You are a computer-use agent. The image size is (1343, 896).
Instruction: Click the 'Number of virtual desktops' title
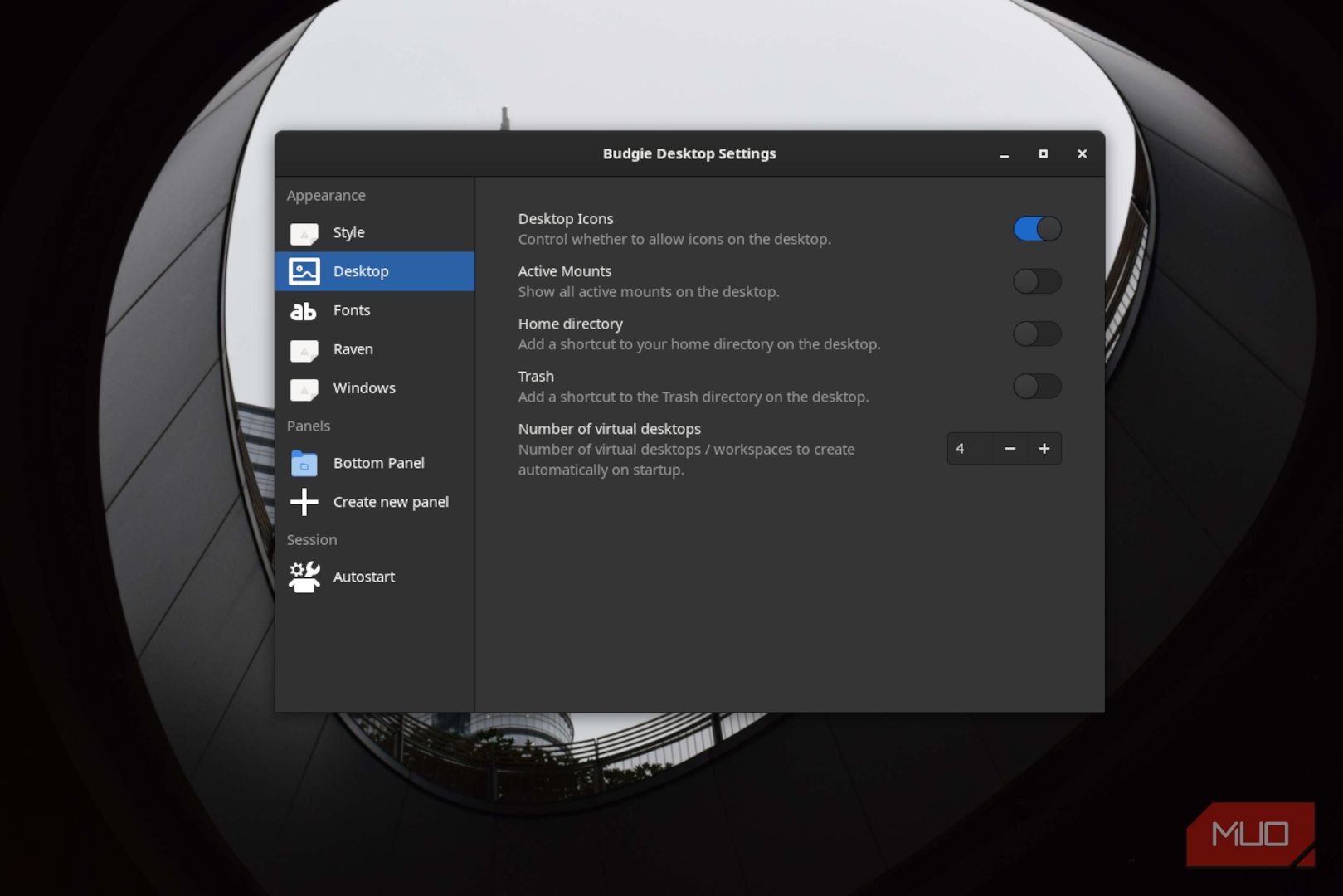coord(610,429)
